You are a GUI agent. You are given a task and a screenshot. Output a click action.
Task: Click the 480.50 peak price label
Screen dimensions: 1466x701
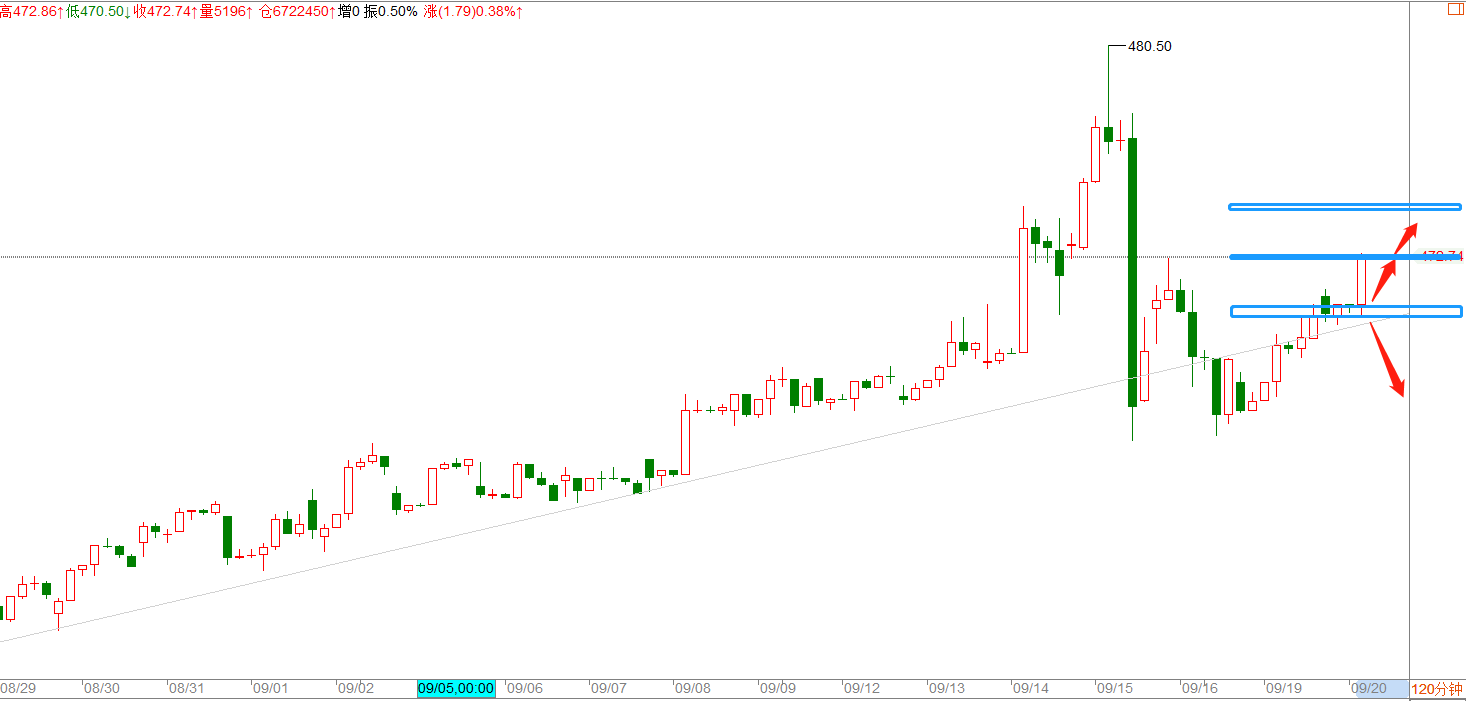click(x=1149, y=46)
